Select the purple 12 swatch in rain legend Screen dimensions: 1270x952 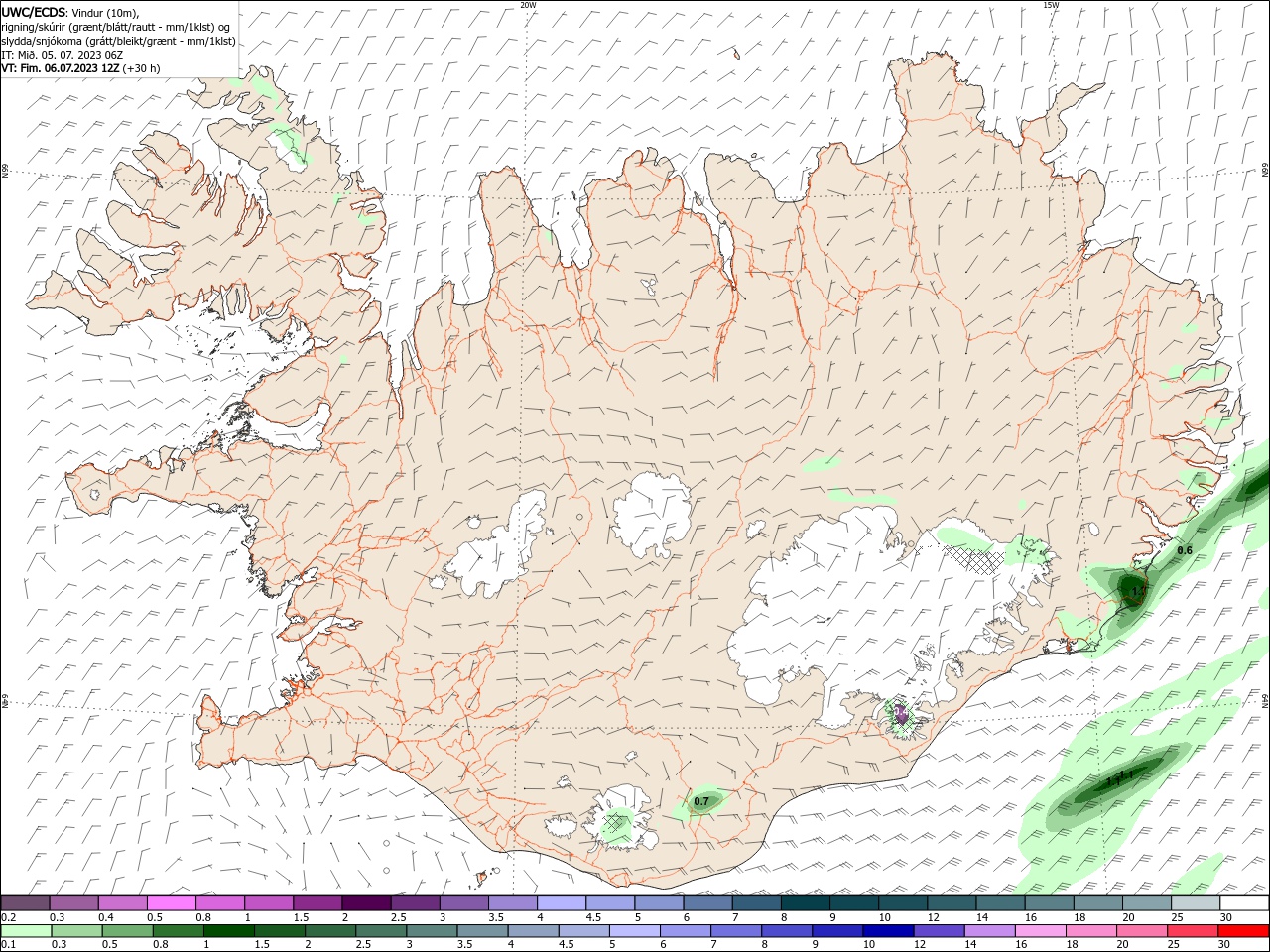(940, 931)
